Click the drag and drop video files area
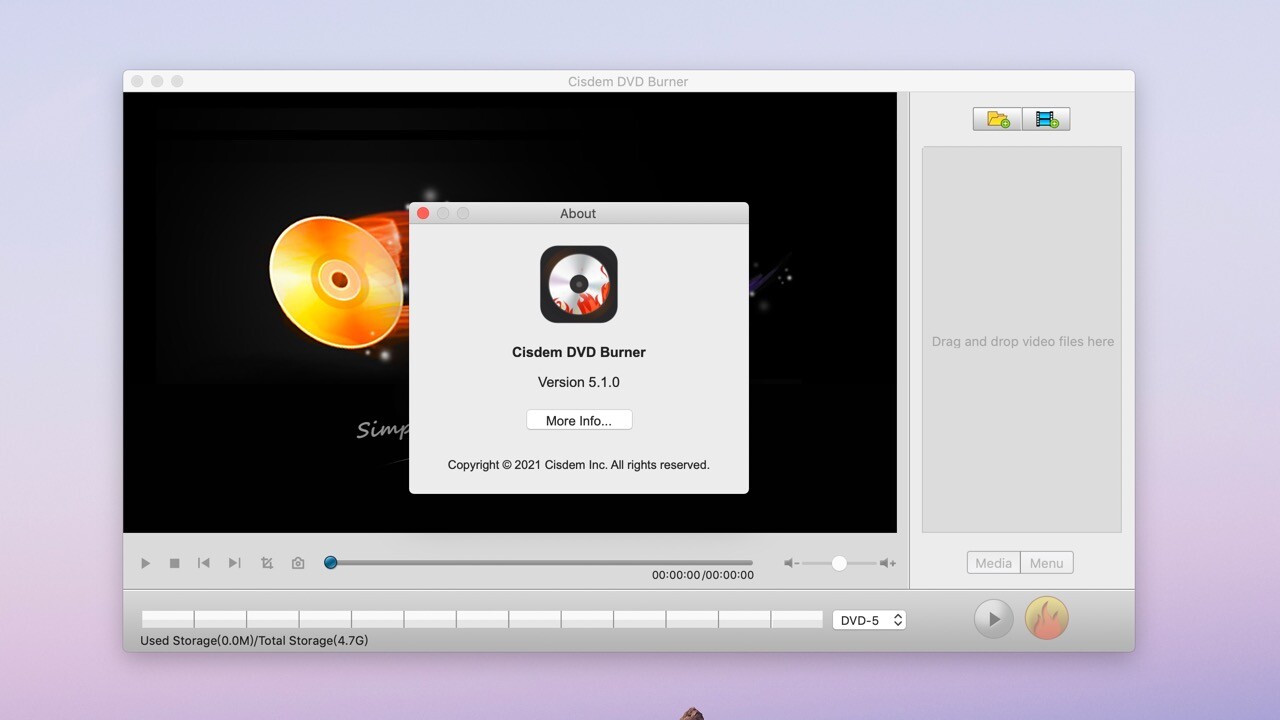This screenshot has height=720, width=1280. click(x=1021, y=341)
